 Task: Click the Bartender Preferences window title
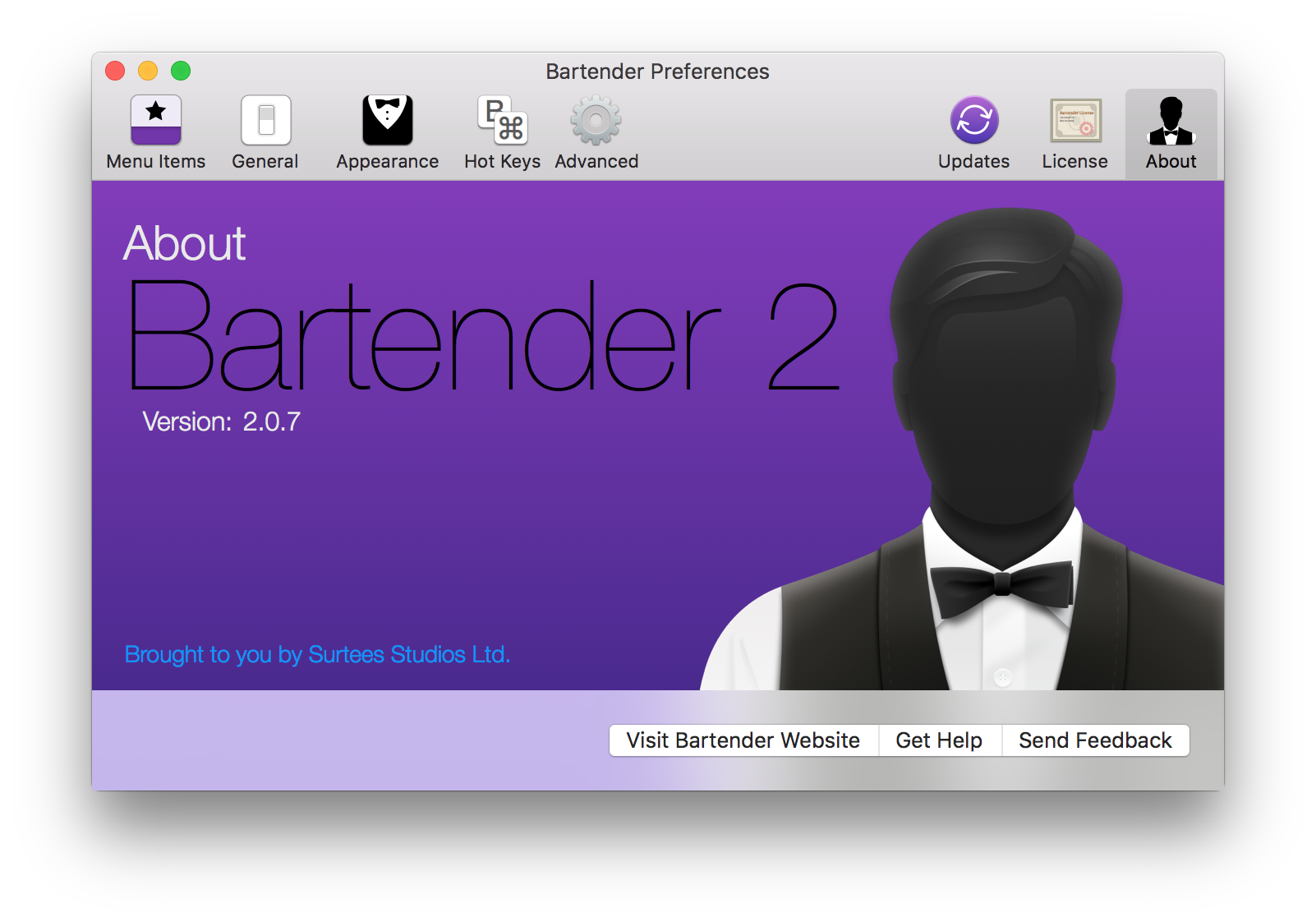pos(658,71)
